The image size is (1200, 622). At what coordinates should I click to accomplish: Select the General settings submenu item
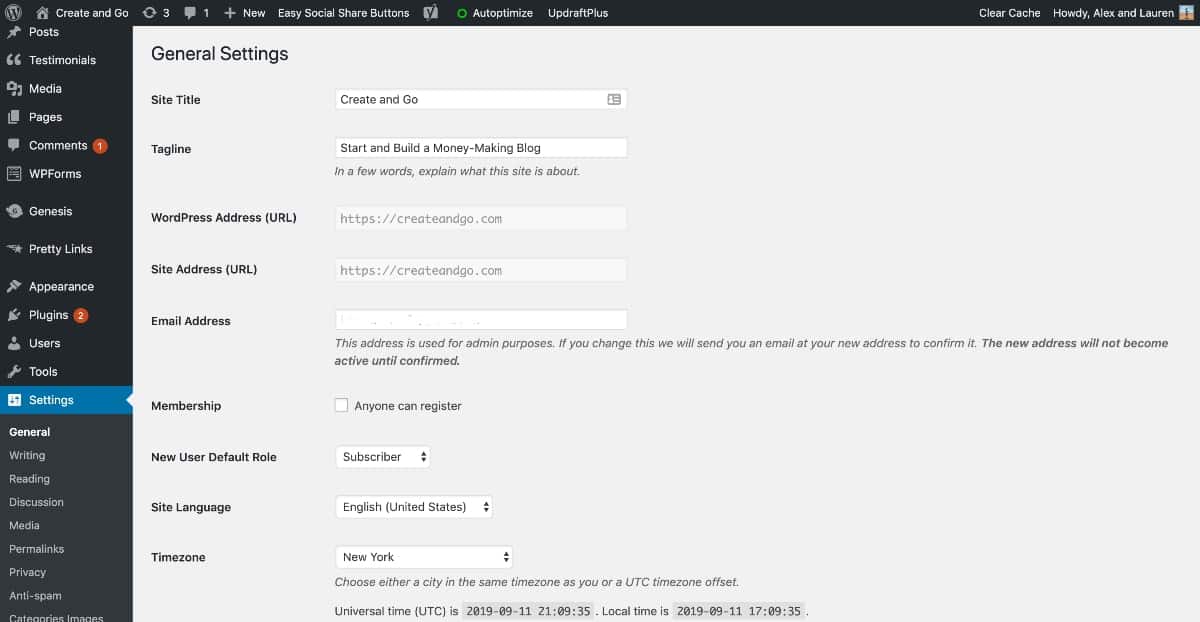[x=29, y=432]
